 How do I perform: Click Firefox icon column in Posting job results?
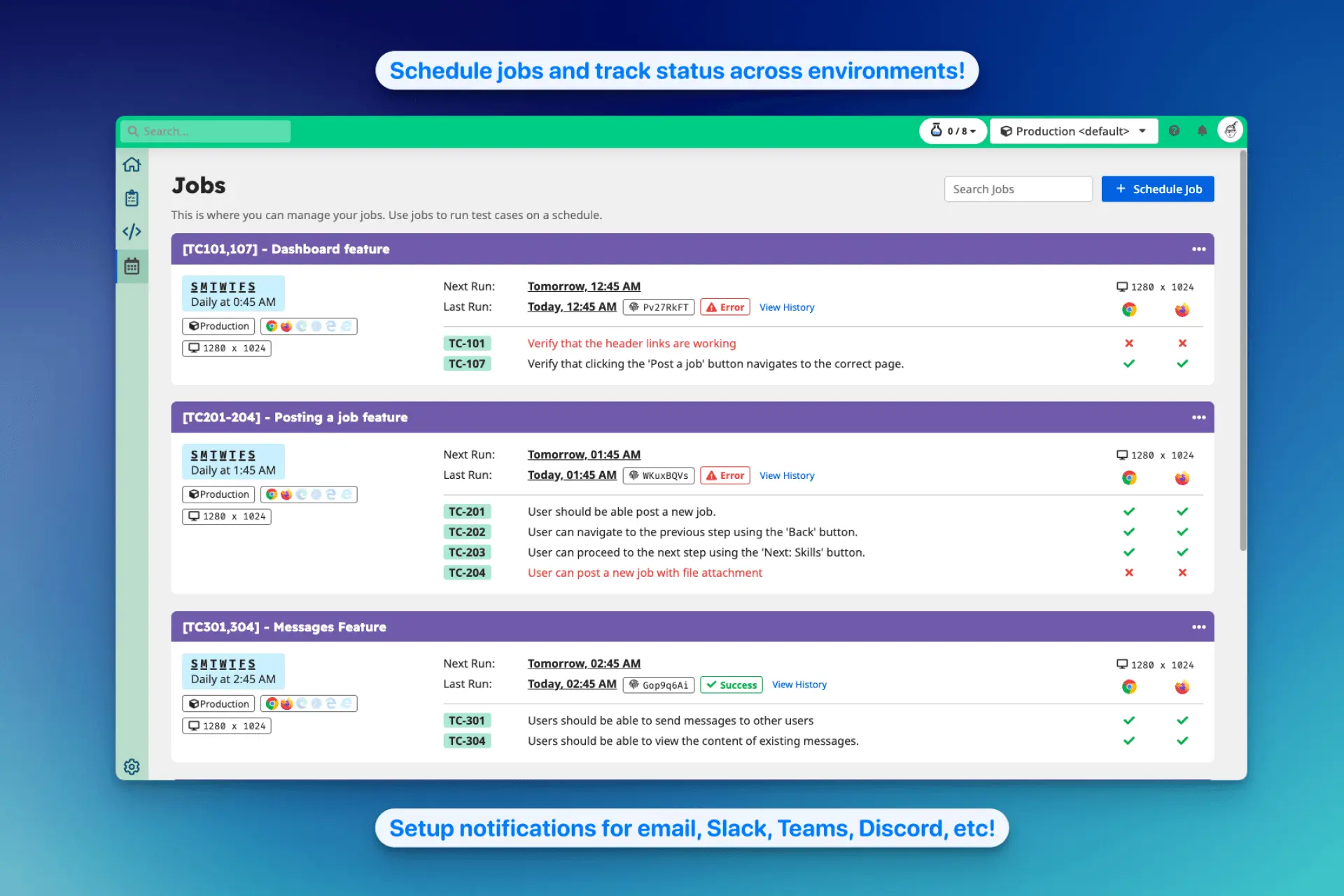[1182, 478]
